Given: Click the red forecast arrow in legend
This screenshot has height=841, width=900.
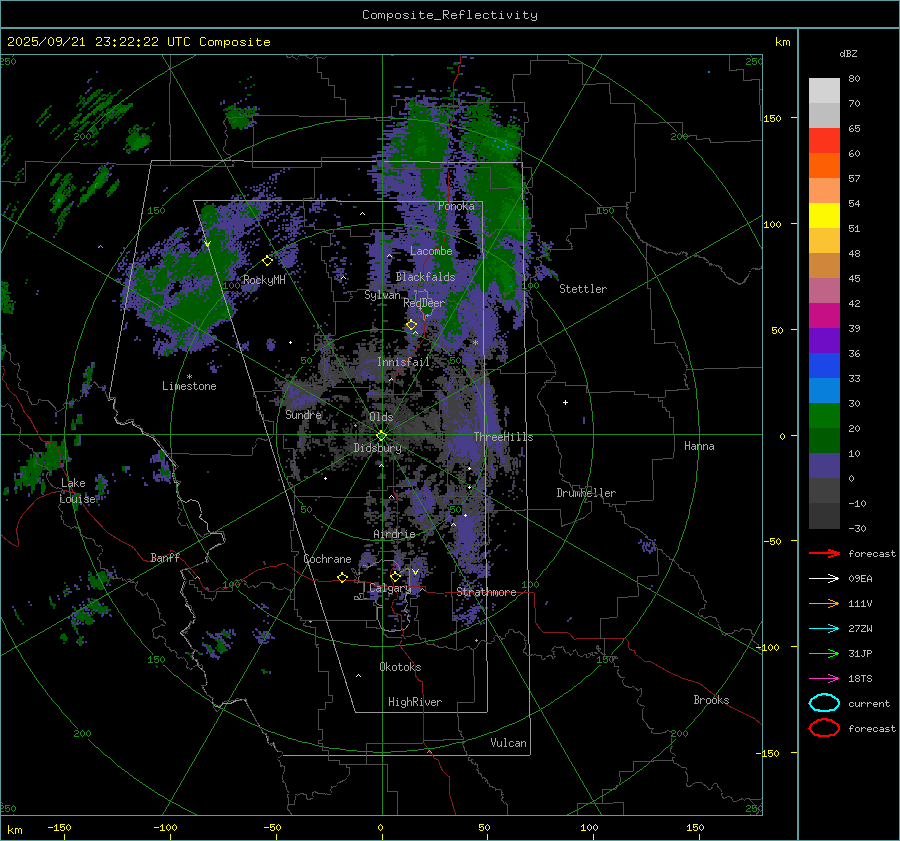Looking at the screenshot, I should point(823,553).
